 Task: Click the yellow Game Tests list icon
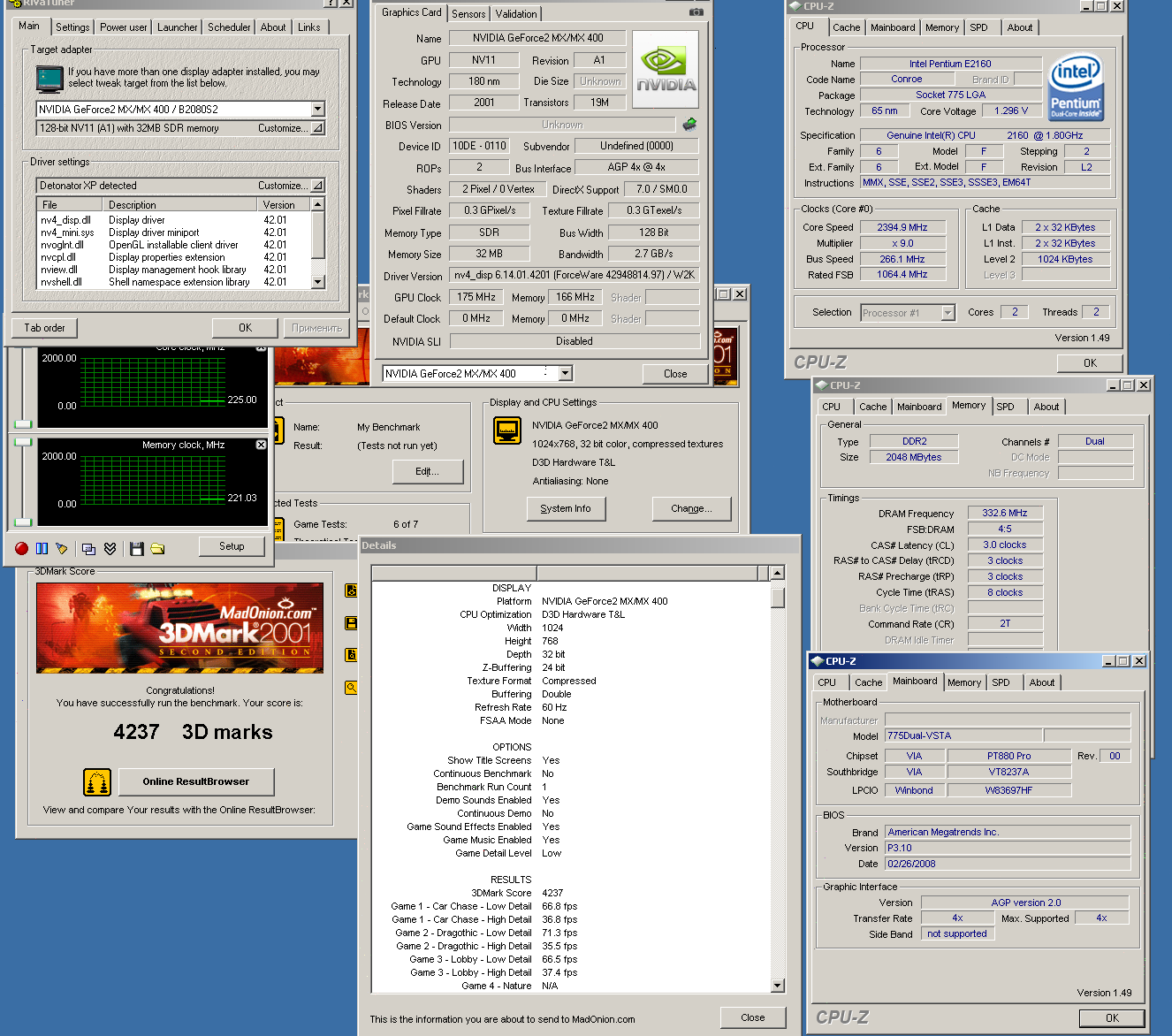pyautogui.click(x=278, y=527)
